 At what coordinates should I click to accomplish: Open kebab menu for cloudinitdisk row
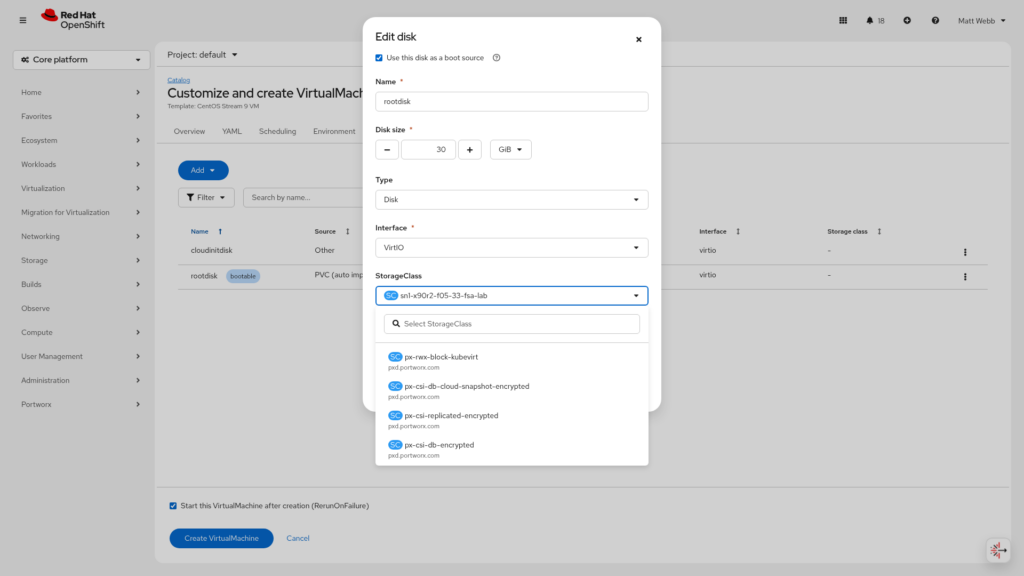(965, 253)
